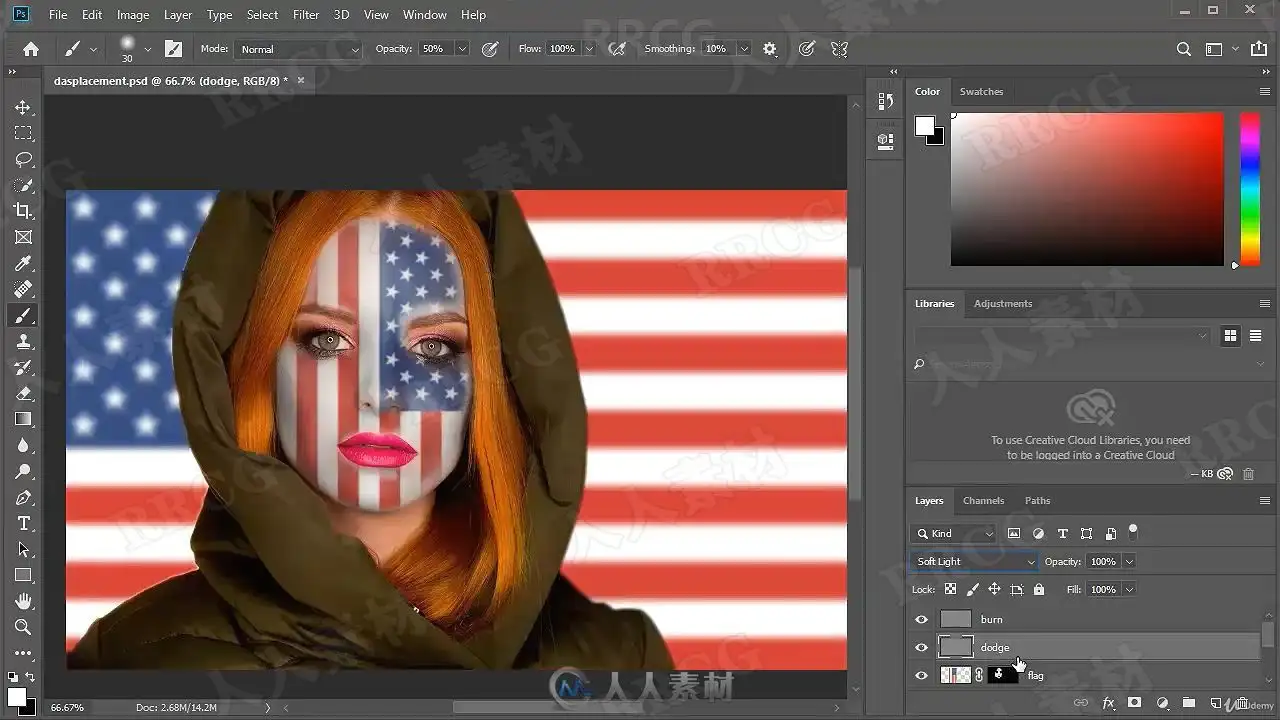The width and height of the screenshot is (1280, 720).
Task: Hide the dodge layer
Action: pos(922,647)
